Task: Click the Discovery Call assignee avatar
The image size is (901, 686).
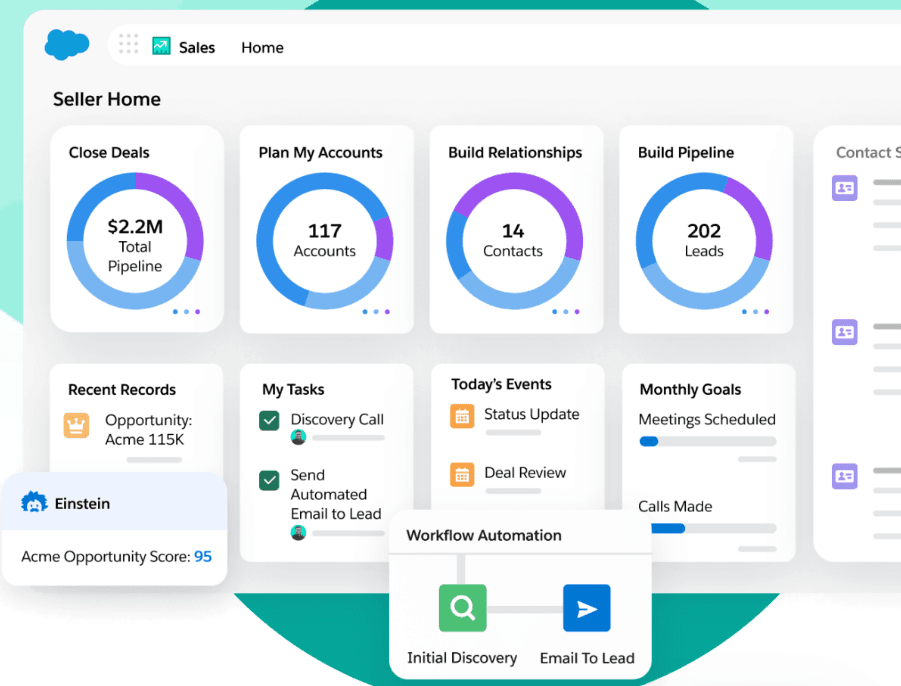Action: [x=298, y=438]
